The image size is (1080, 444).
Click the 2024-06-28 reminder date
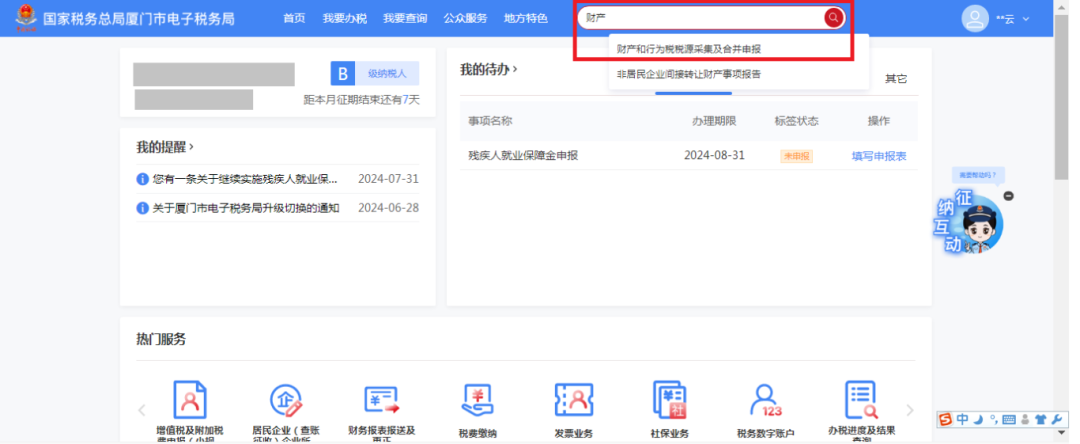(x=388, y=208)
